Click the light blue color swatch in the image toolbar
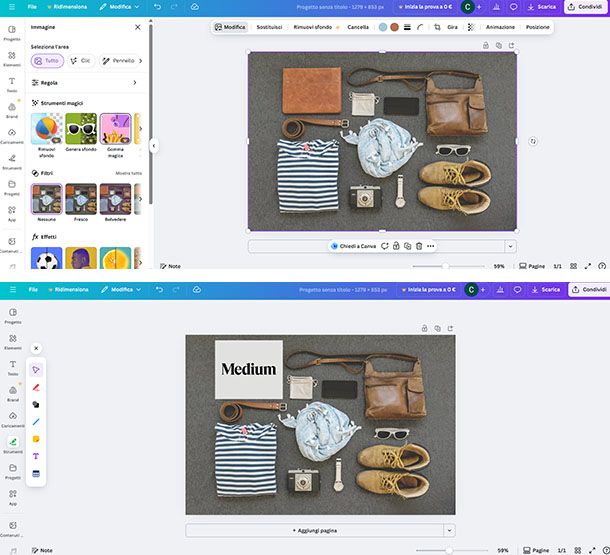The height and width of the screenshot is (555, 610). tap(383, 27)
